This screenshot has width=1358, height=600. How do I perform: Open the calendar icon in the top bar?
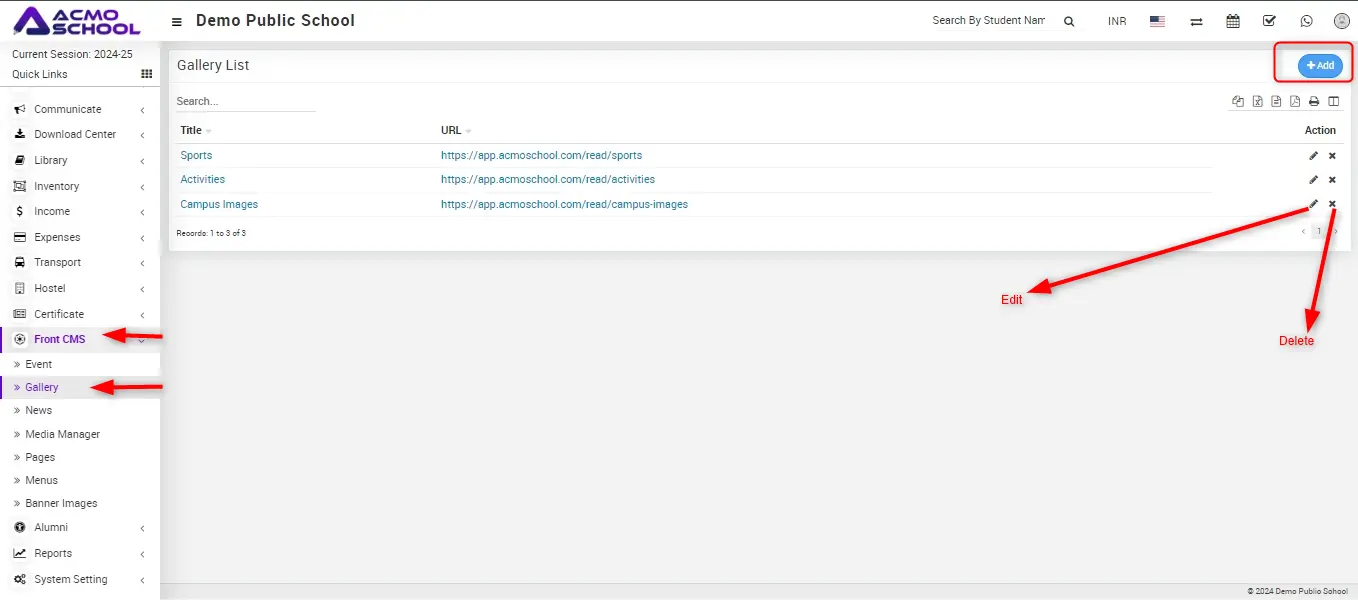1233,21
